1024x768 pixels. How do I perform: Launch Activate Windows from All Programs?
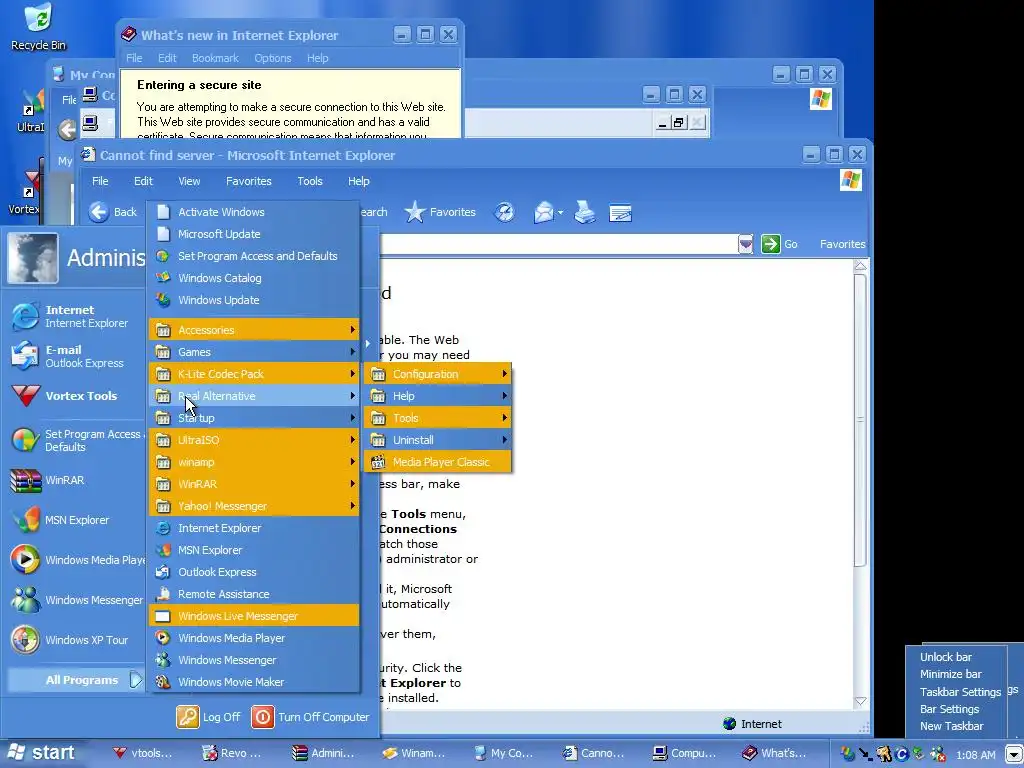click(x=254, y=212)
